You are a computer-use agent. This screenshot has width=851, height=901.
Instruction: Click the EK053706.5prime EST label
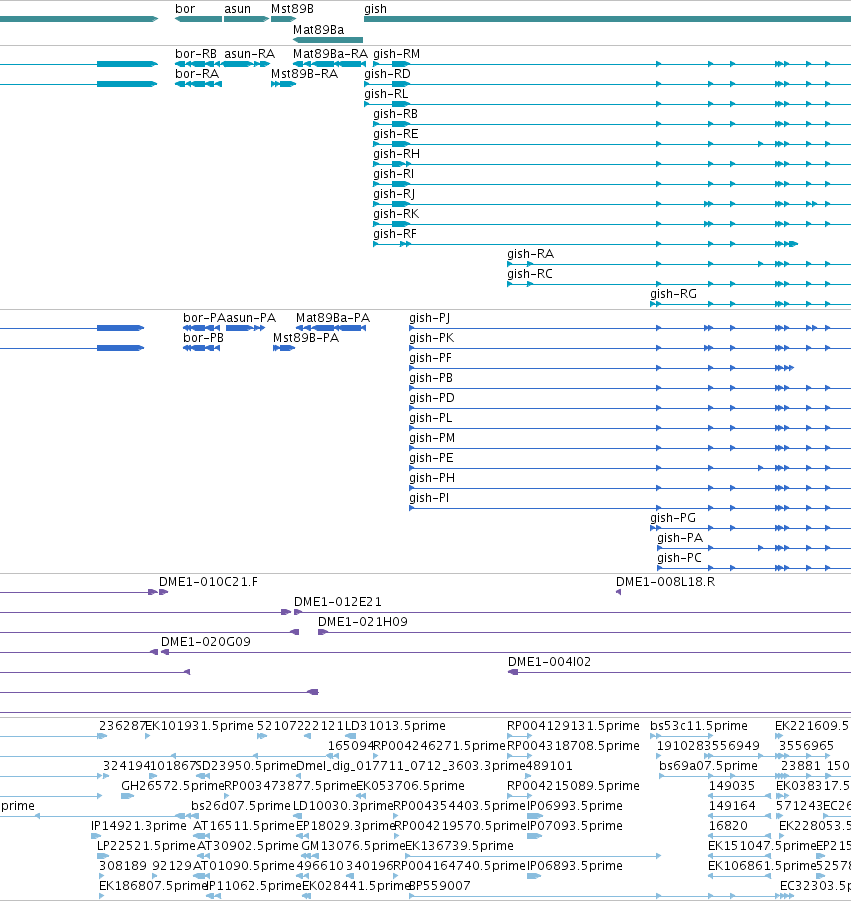click(410, 786)
